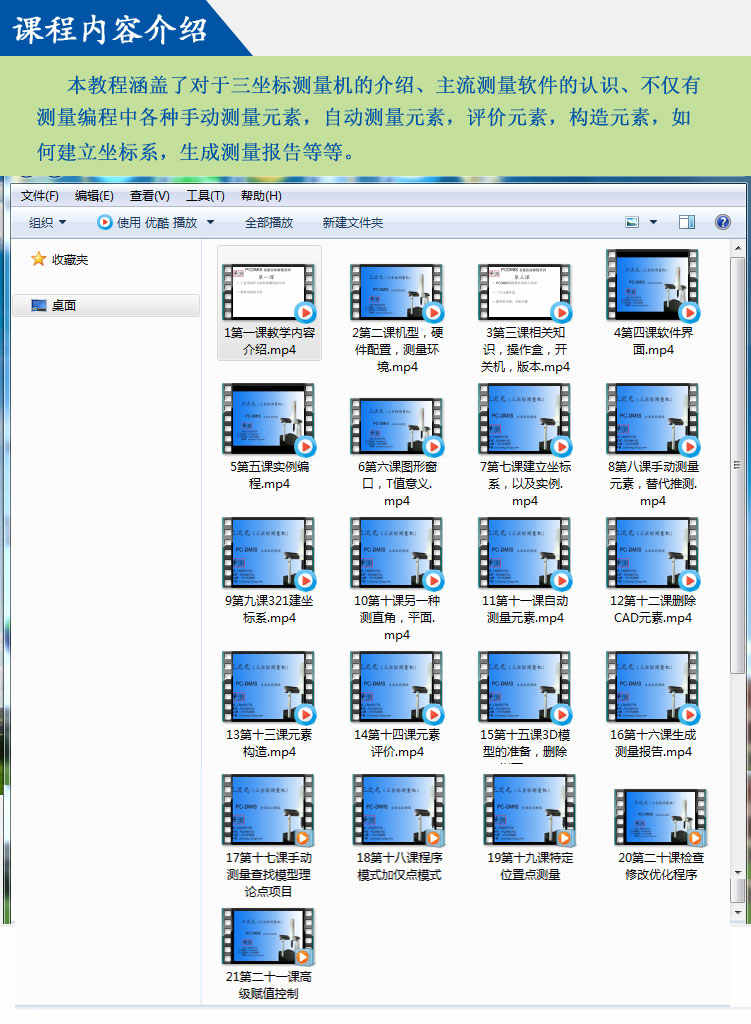Click 全部播放 button

coord(268,223)
